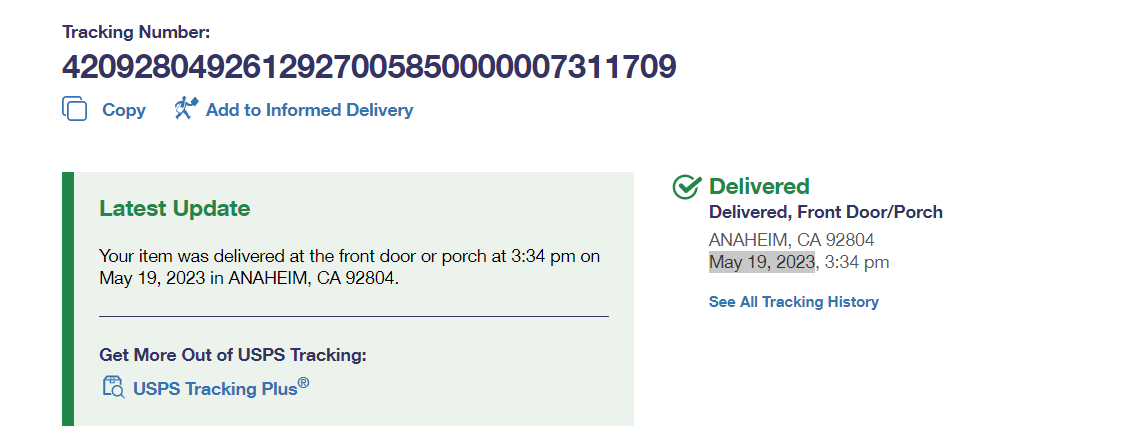
Task: Click the Informed Delivery mail carrier icon
Action: point(186,108)
